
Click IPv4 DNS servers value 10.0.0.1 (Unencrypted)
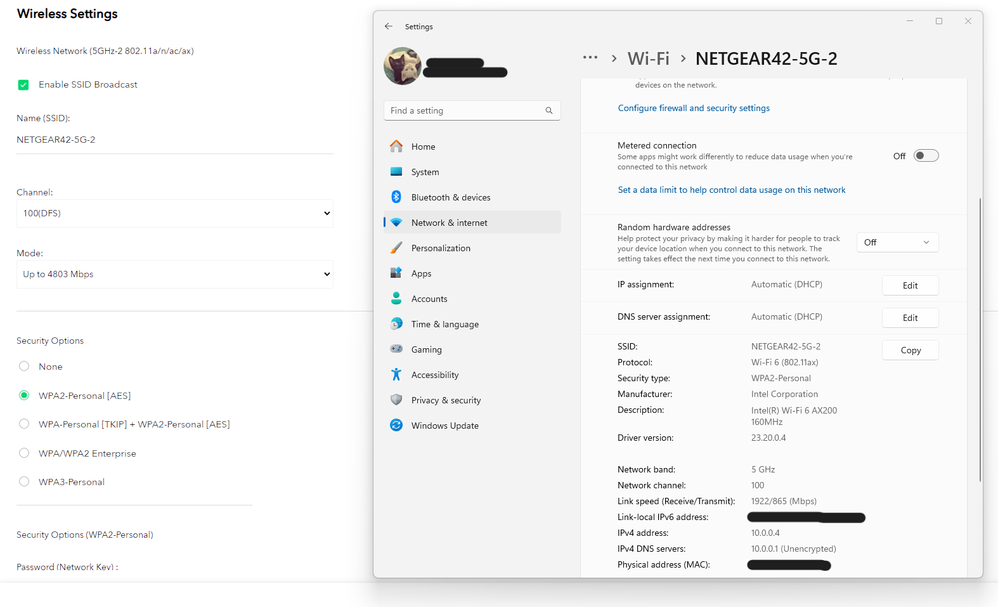coord(794,549)
